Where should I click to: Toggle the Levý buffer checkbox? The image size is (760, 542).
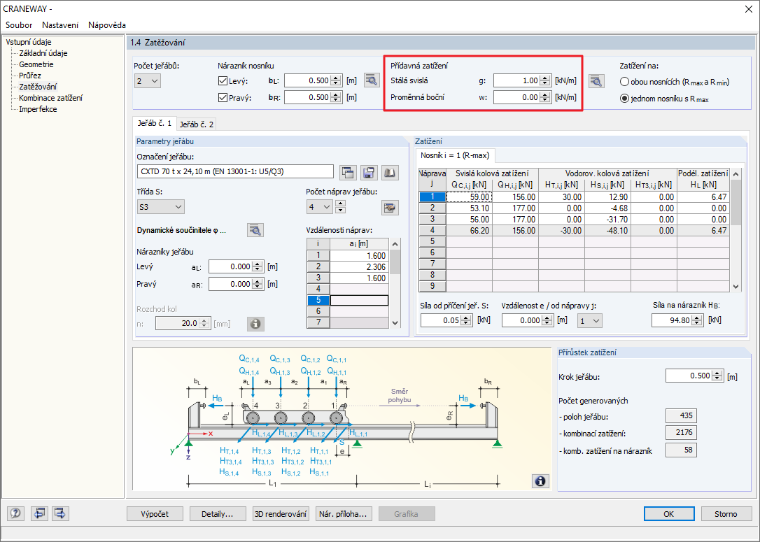point(223,81)
